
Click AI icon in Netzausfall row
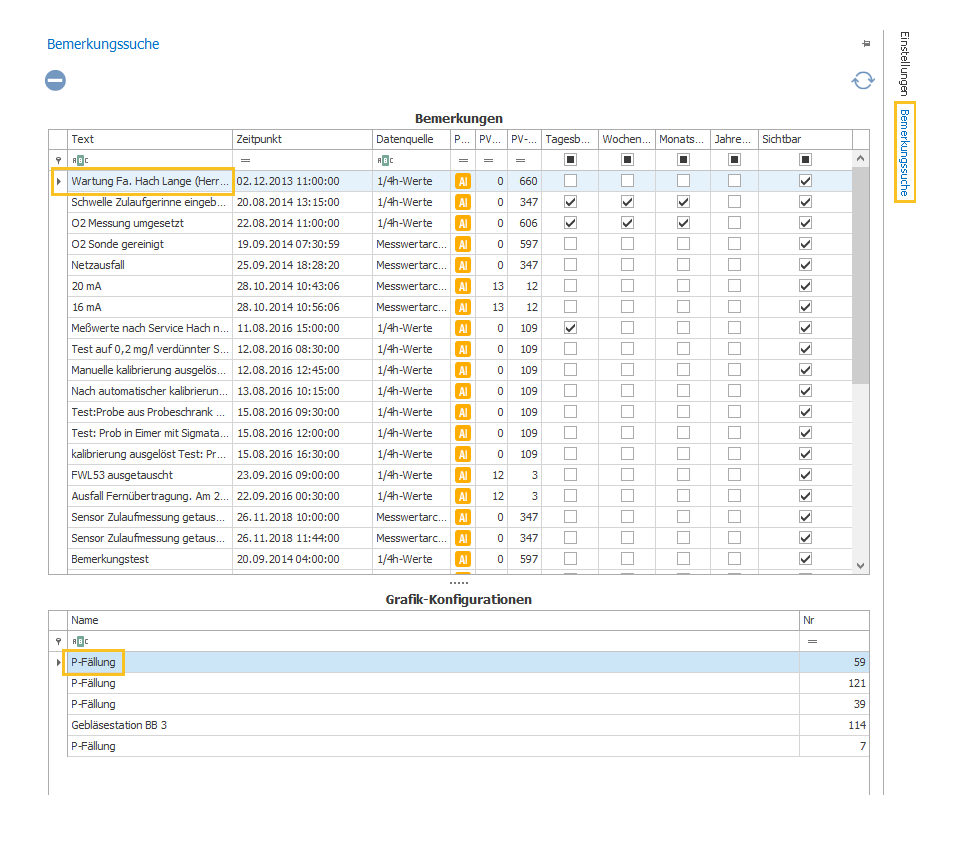point(463,265)
